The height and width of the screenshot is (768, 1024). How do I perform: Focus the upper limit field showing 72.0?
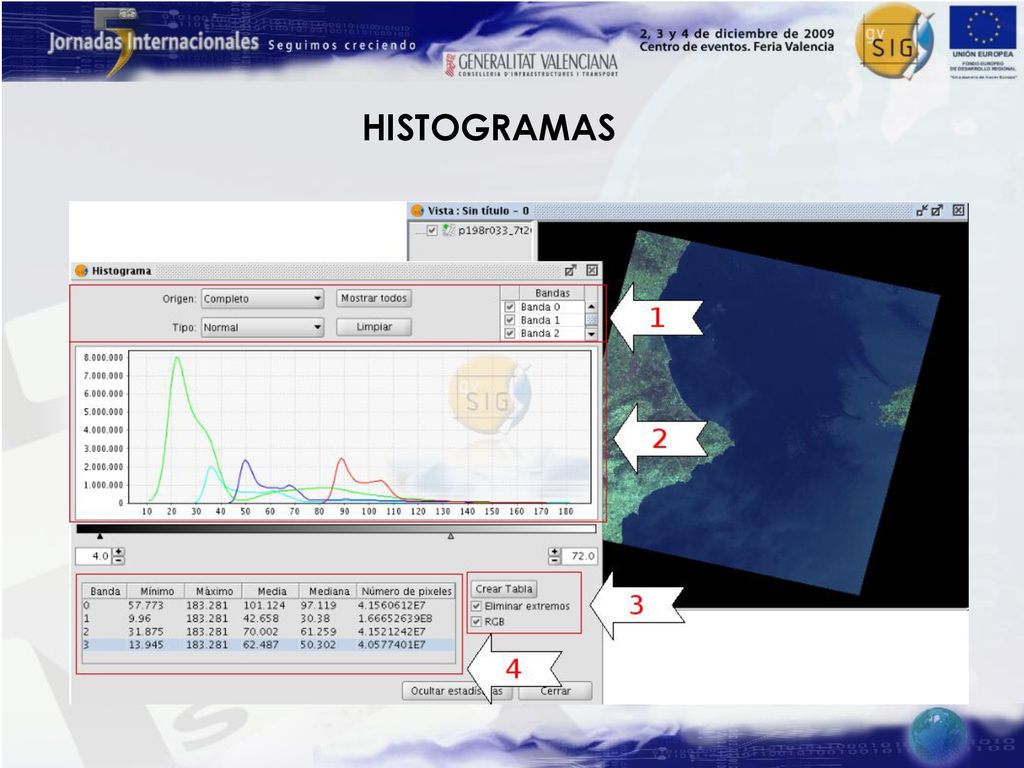[x=579, y=556]
